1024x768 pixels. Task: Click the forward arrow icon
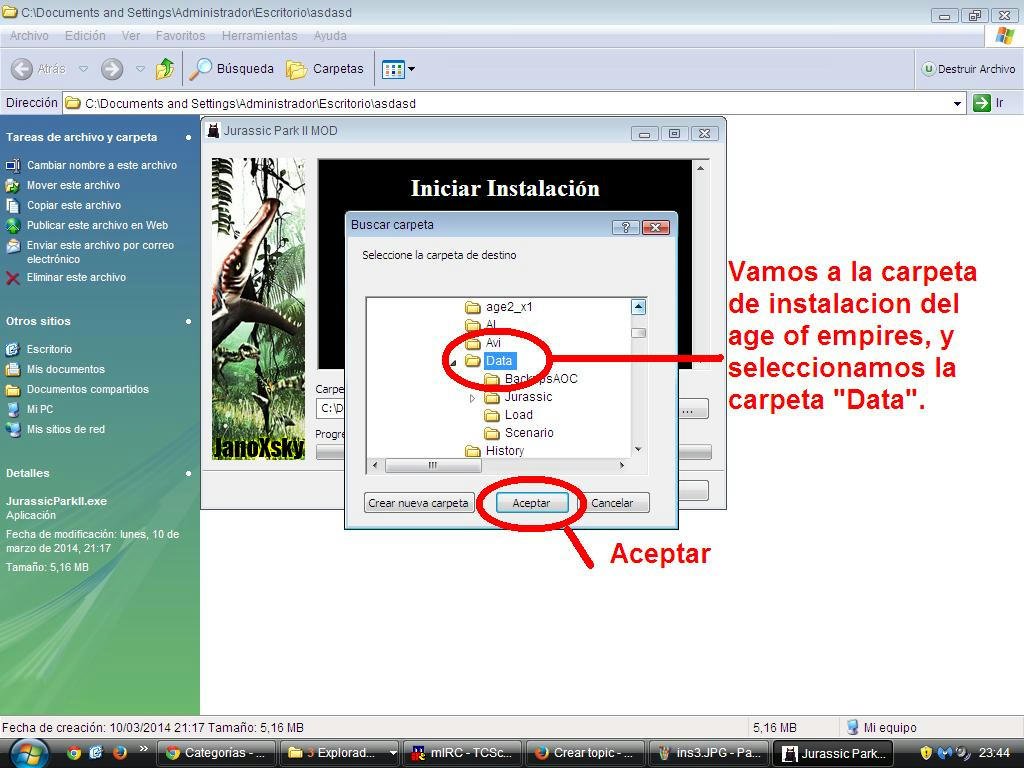(x=112, y=69)
